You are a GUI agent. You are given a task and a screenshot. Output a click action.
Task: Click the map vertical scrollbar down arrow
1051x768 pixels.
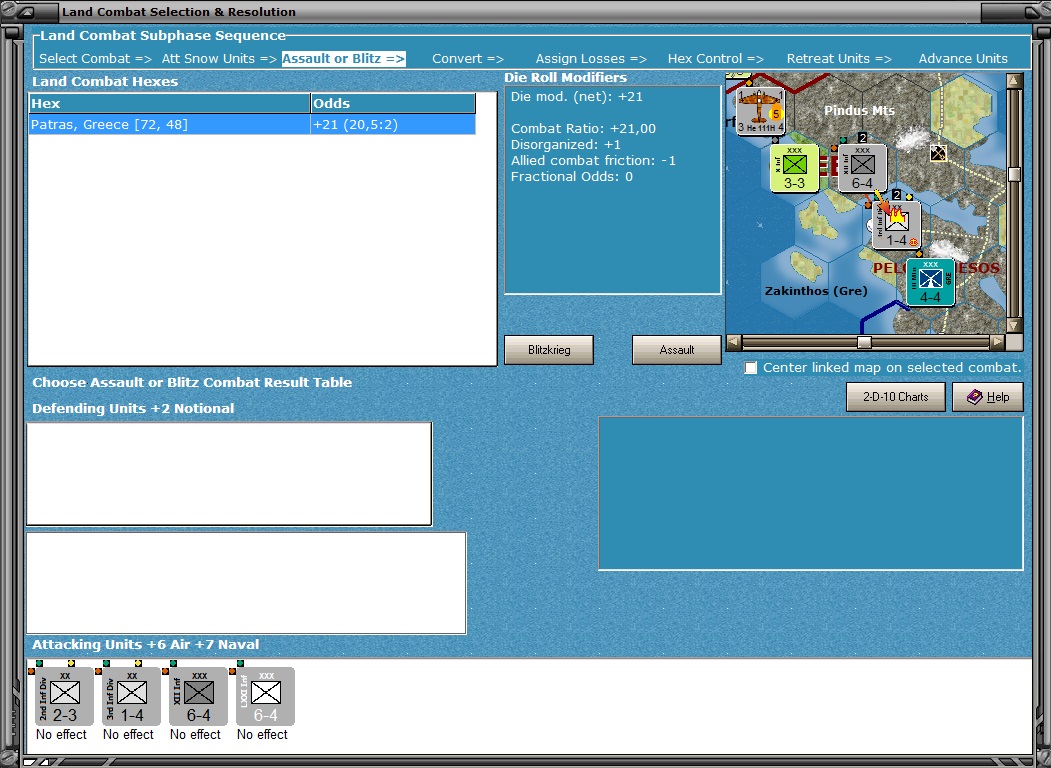coord(1014,326)
